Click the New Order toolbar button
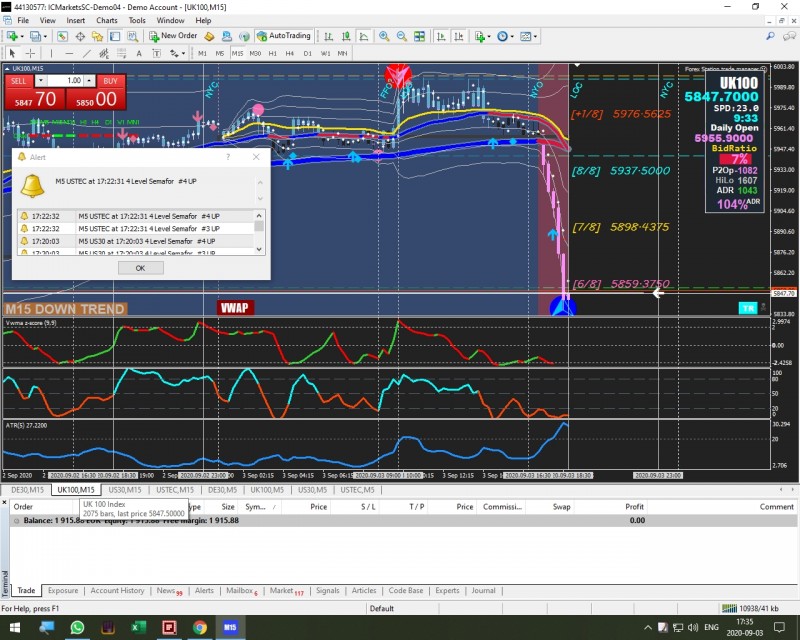This screenshot has height=640, width=800. (173, 36)
